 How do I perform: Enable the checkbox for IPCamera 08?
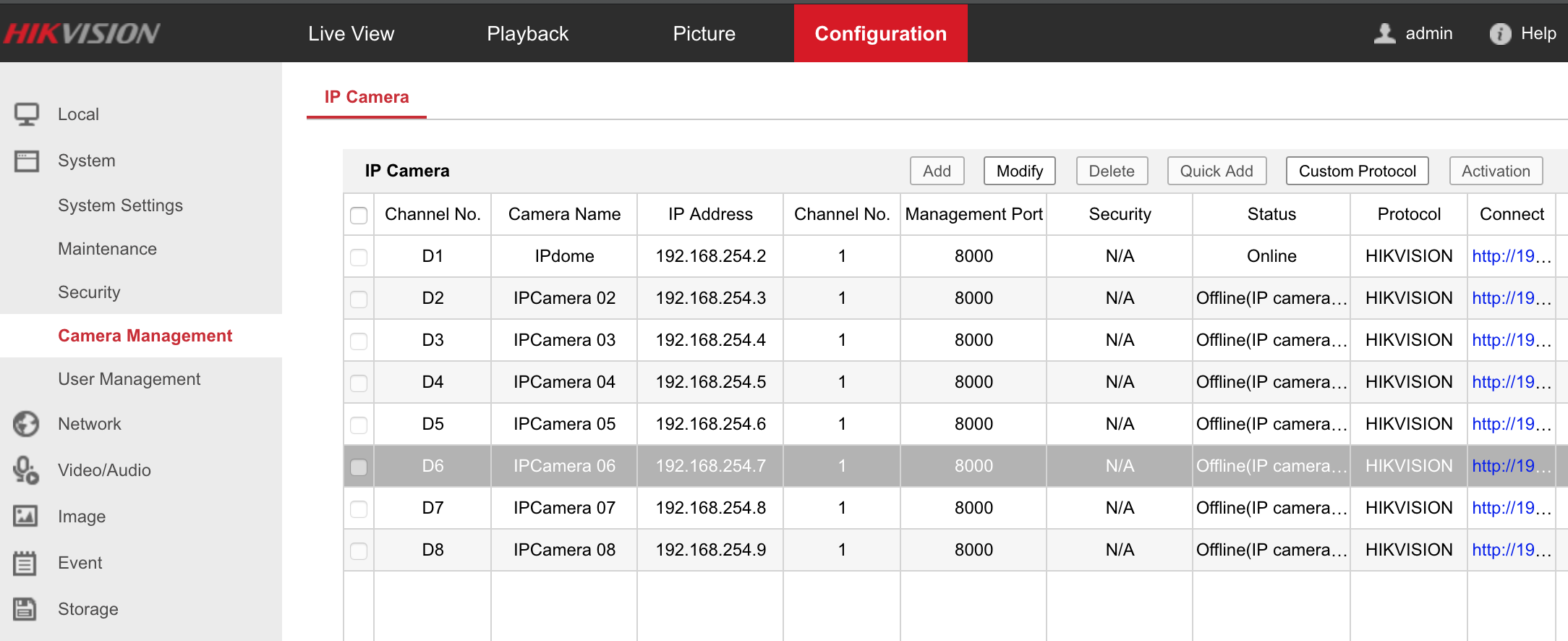(359, 551)
